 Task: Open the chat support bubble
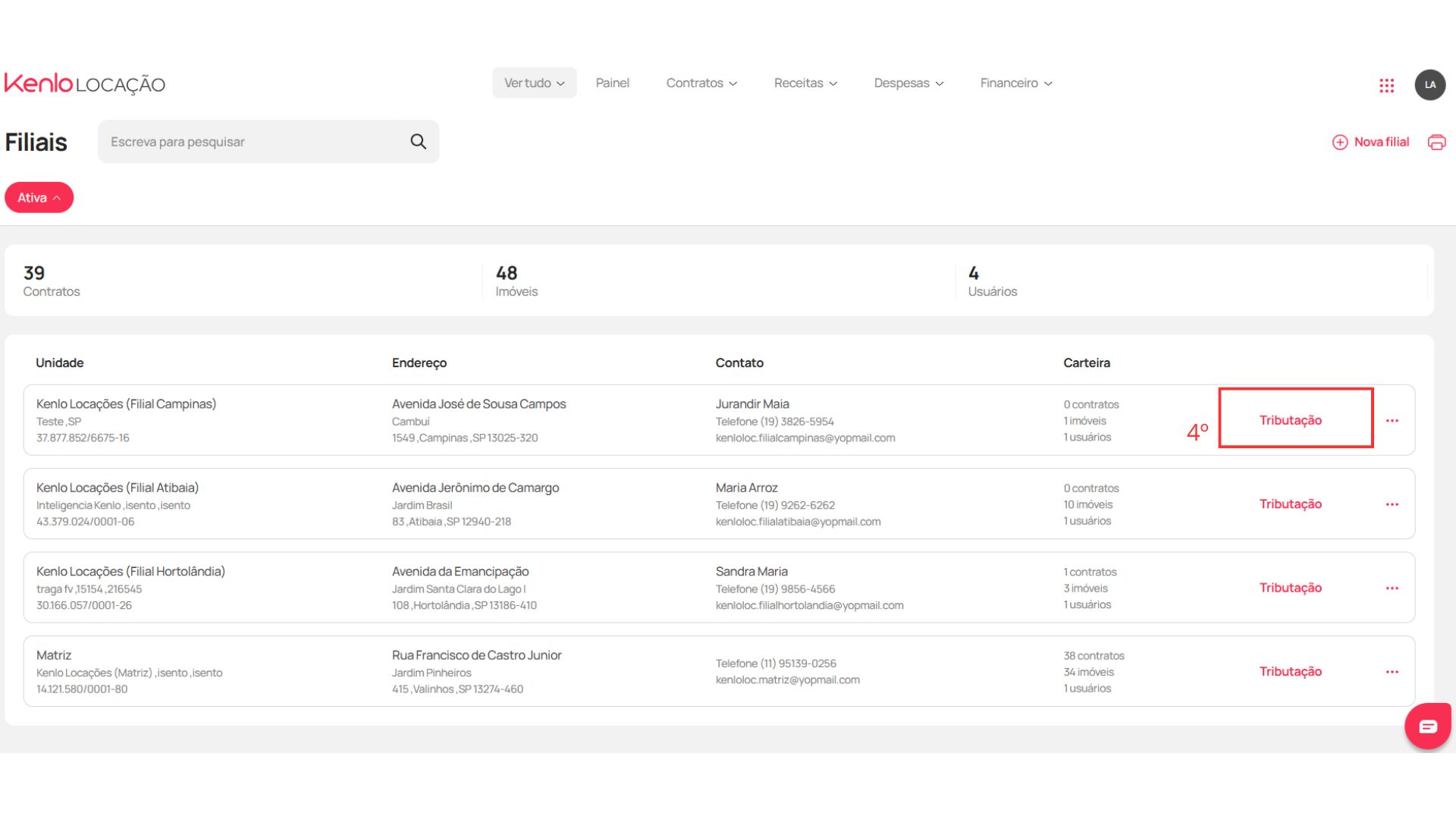[x=1427, y=726]
